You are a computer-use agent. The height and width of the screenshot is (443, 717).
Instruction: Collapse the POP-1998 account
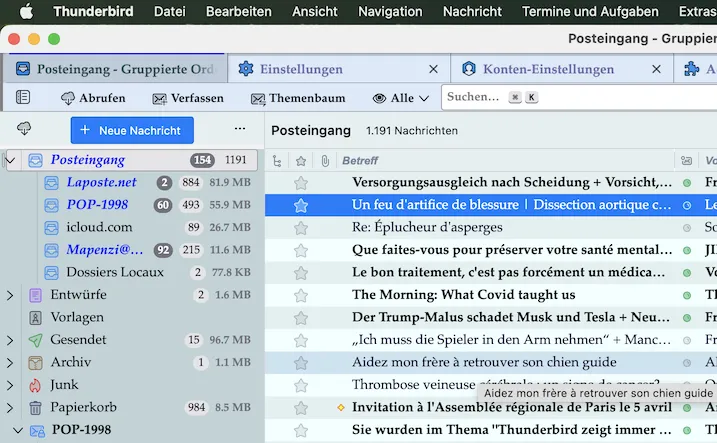pos(18,430)
